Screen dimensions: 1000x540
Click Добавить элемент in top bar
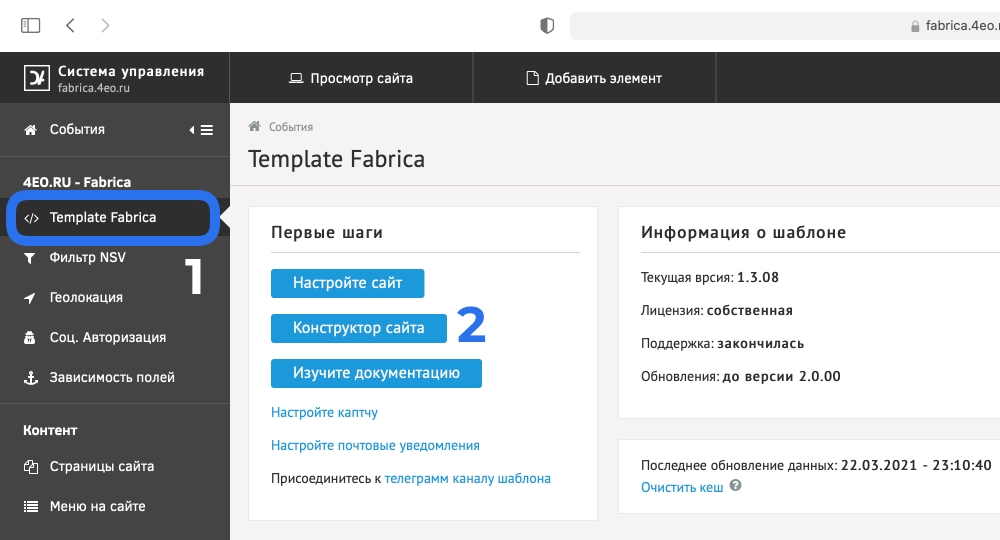point(594,78)
